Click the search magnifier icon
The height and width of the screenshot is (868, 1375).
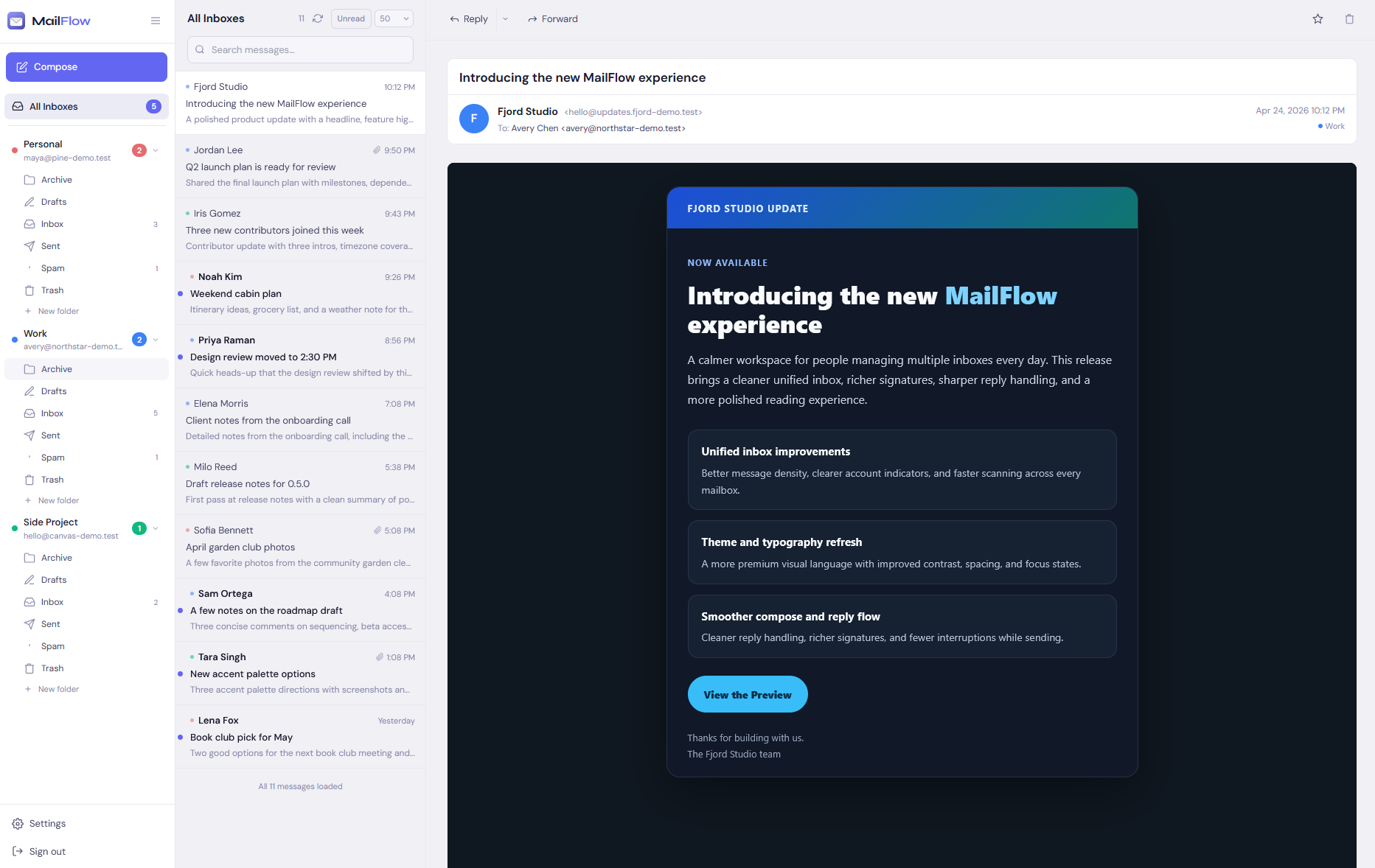200,49
